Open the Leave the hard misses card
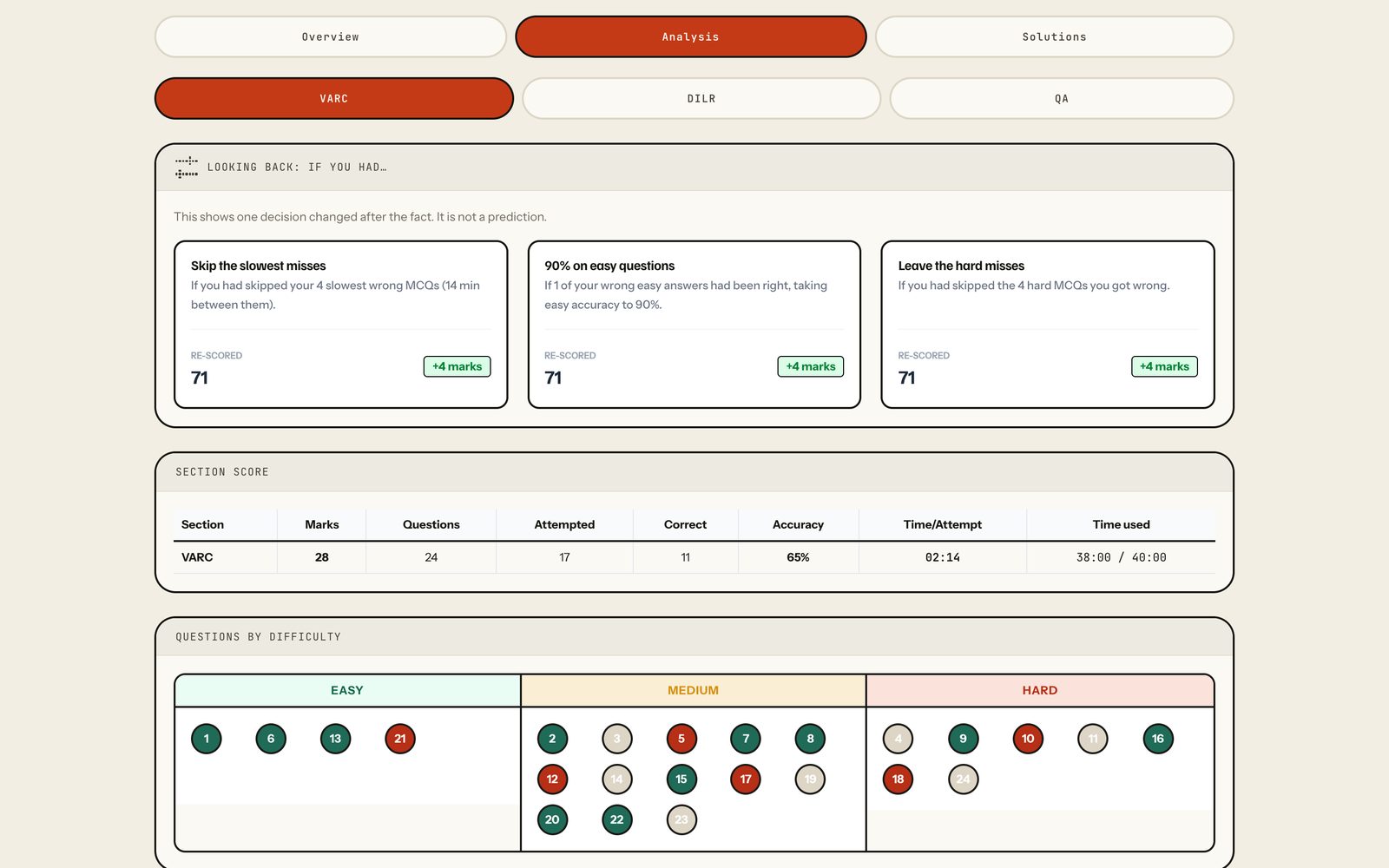The height and width of the screenshot is (868, 1389). 1047,324
